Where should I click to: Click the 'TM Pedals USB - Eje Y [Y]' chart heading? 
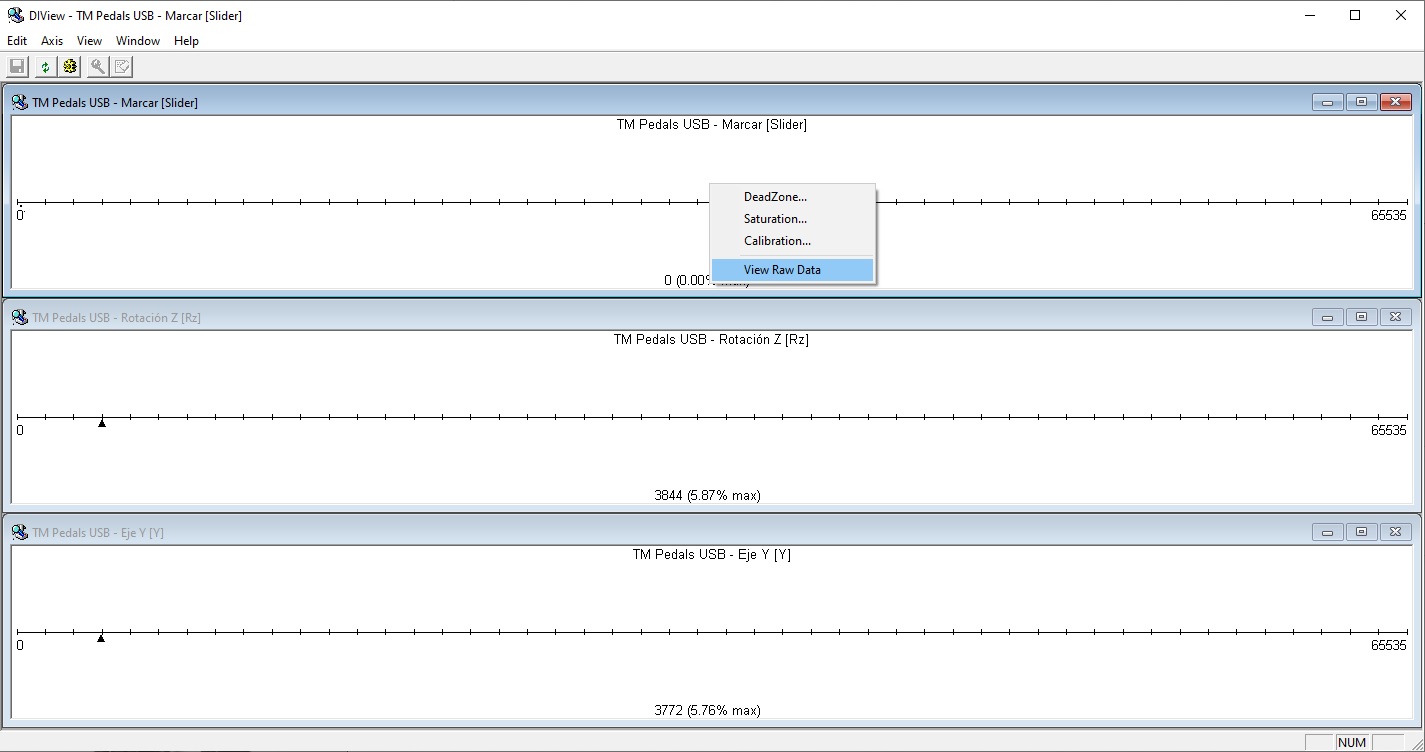[711, 555]
